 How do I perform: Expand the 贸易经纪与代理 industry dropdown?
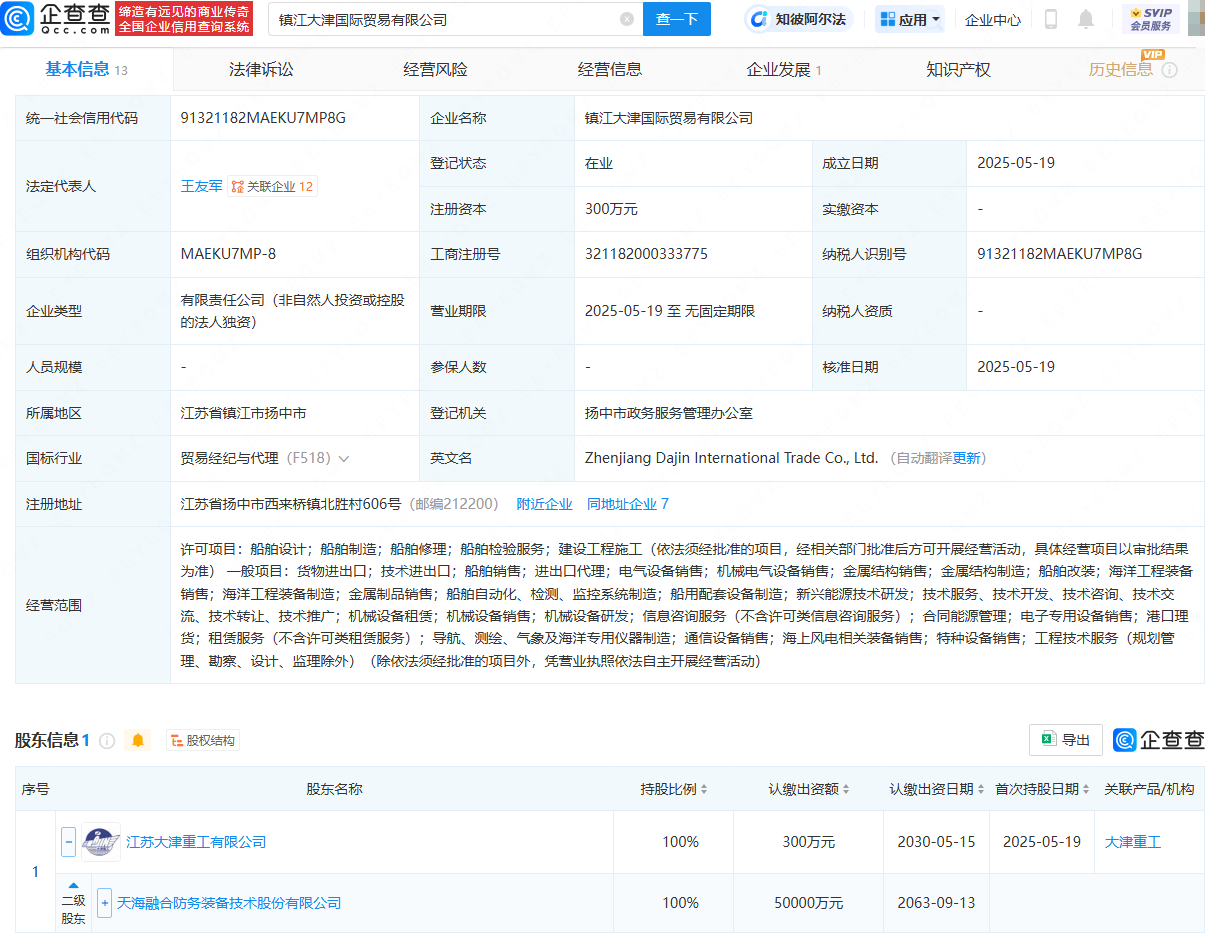(x=344, y=459)
